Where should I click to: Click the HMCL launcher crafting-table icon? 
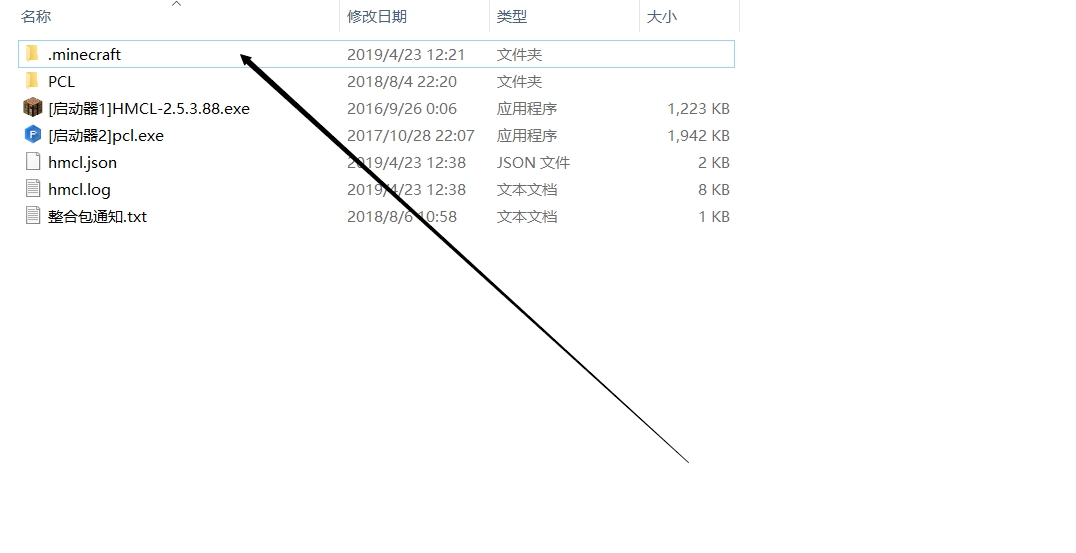[x=32, y=108]
